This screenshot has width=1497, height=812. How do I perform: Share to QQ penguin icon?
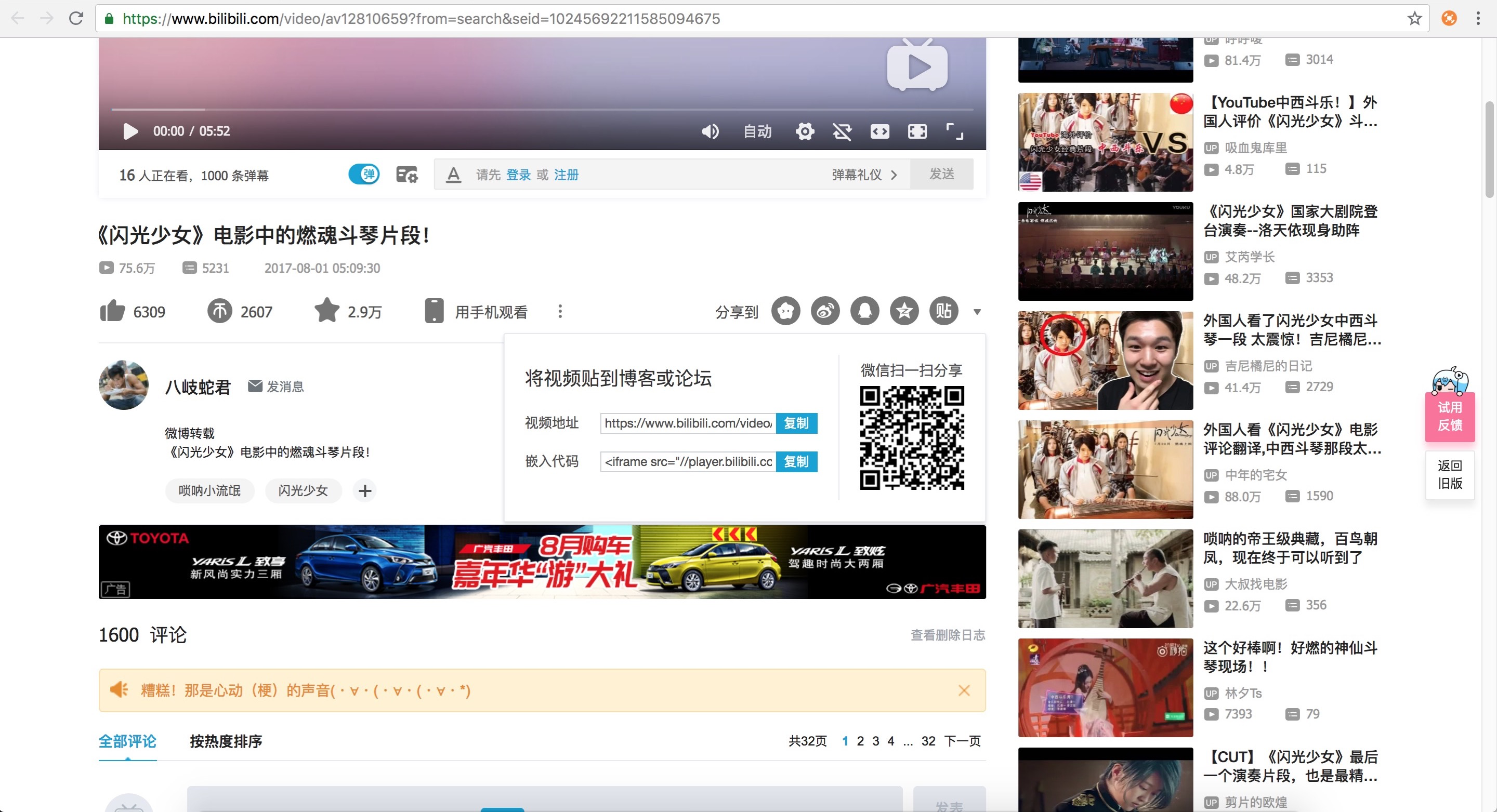click(865, 311)
